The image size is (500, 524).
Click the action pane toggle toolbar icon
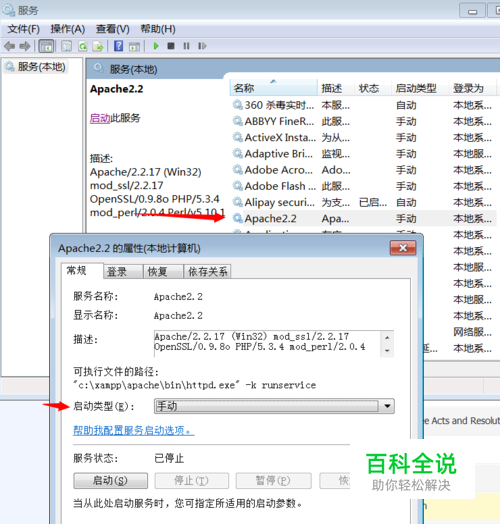[134, 46]
